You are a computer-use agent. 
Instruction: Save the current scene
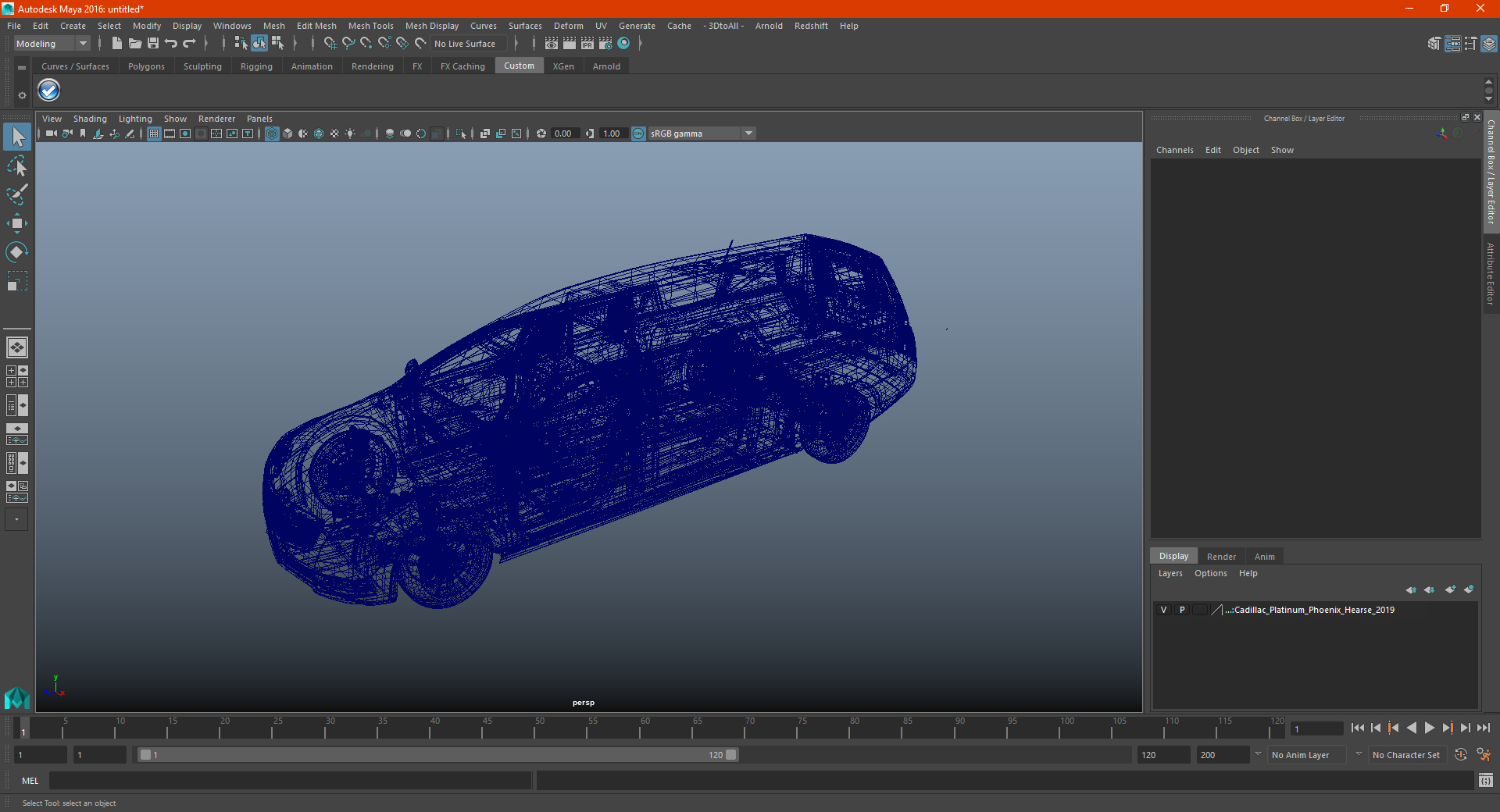click(x=153, y=44)
